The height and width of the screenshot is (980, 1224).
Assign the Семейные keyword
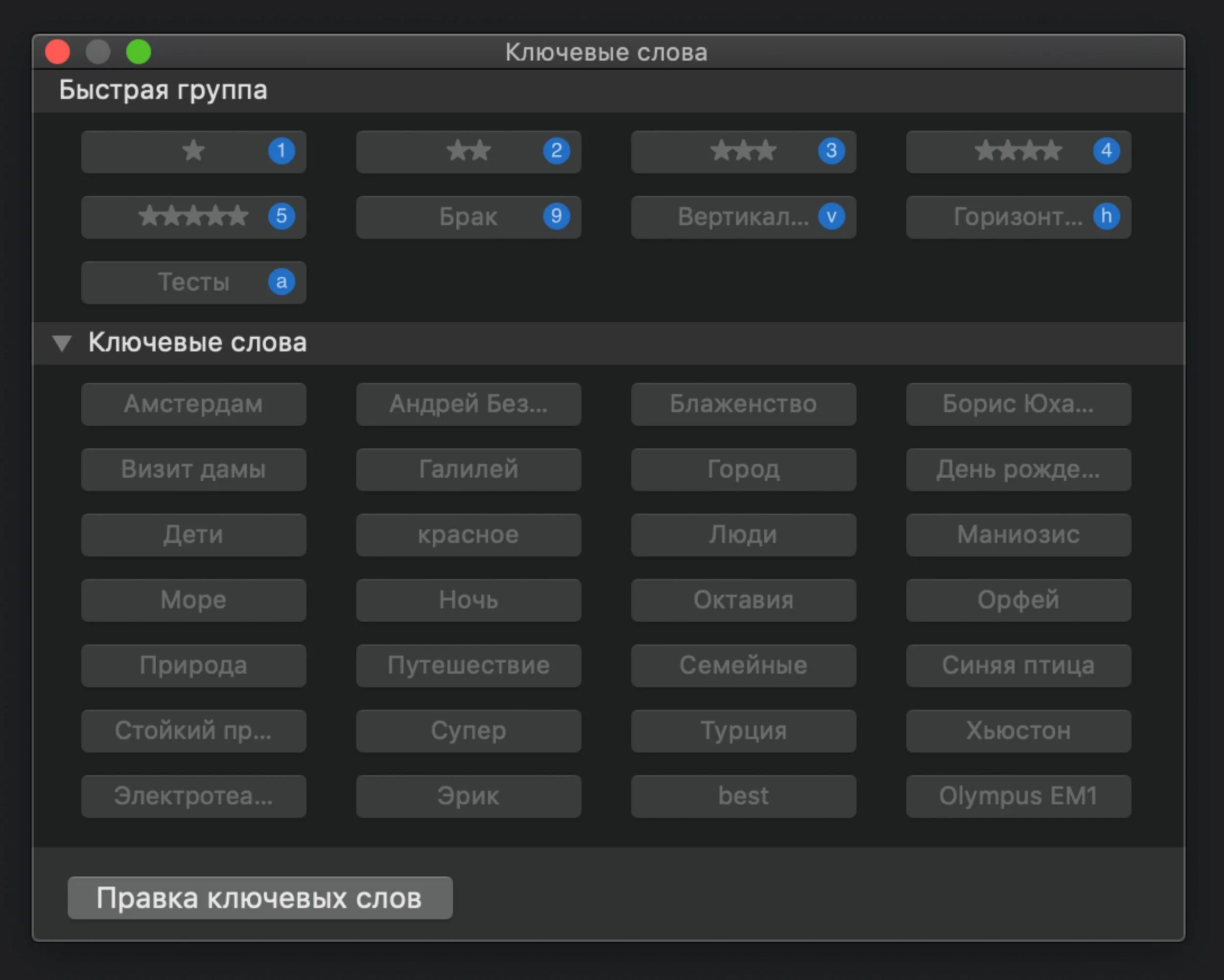743,665
